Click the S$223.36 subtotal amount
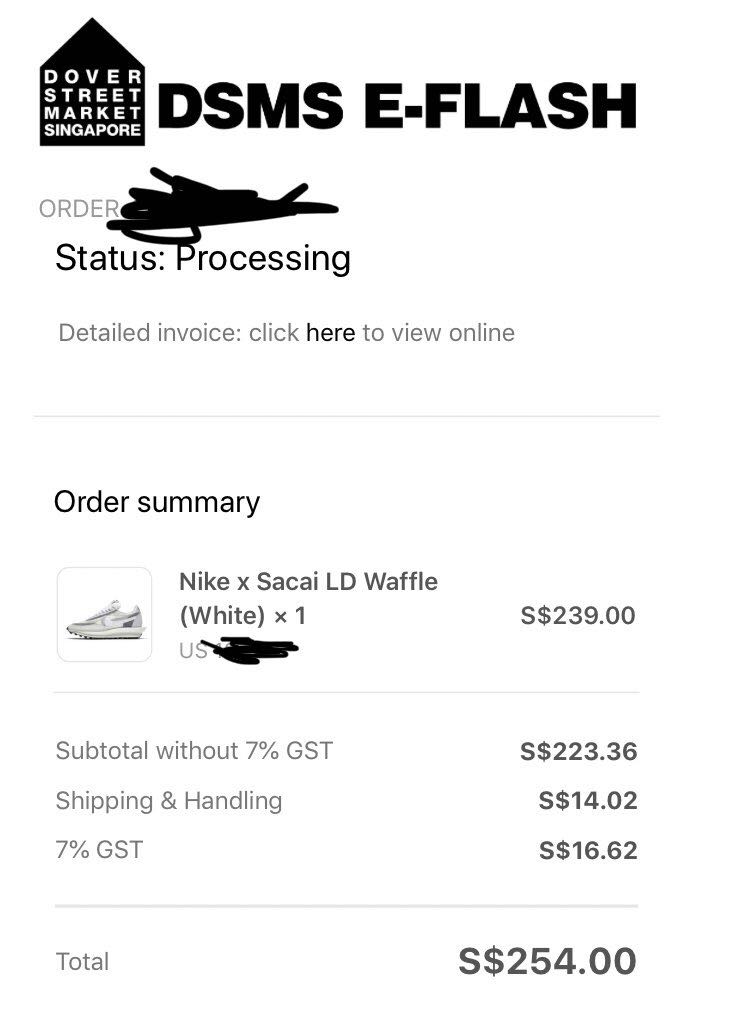733x1035 pixels. click(578, 752)
